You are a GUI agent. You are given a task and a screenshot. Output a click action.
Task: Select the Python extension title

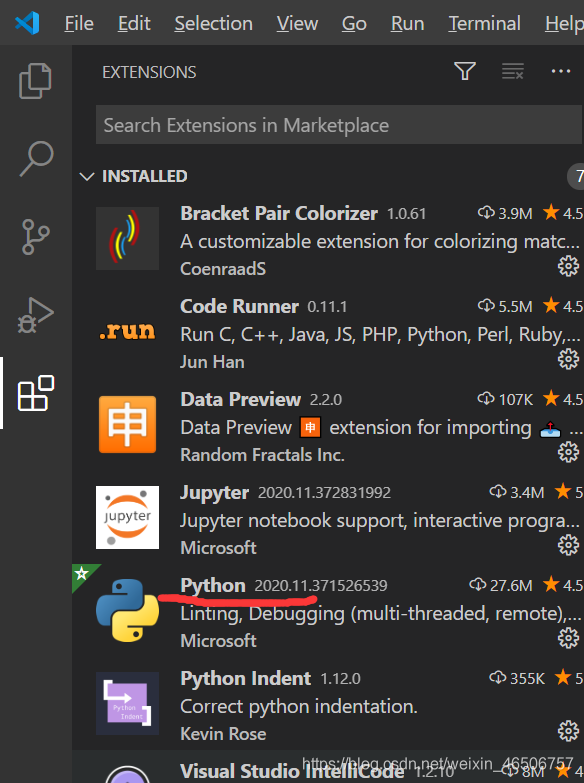point(213,585)
